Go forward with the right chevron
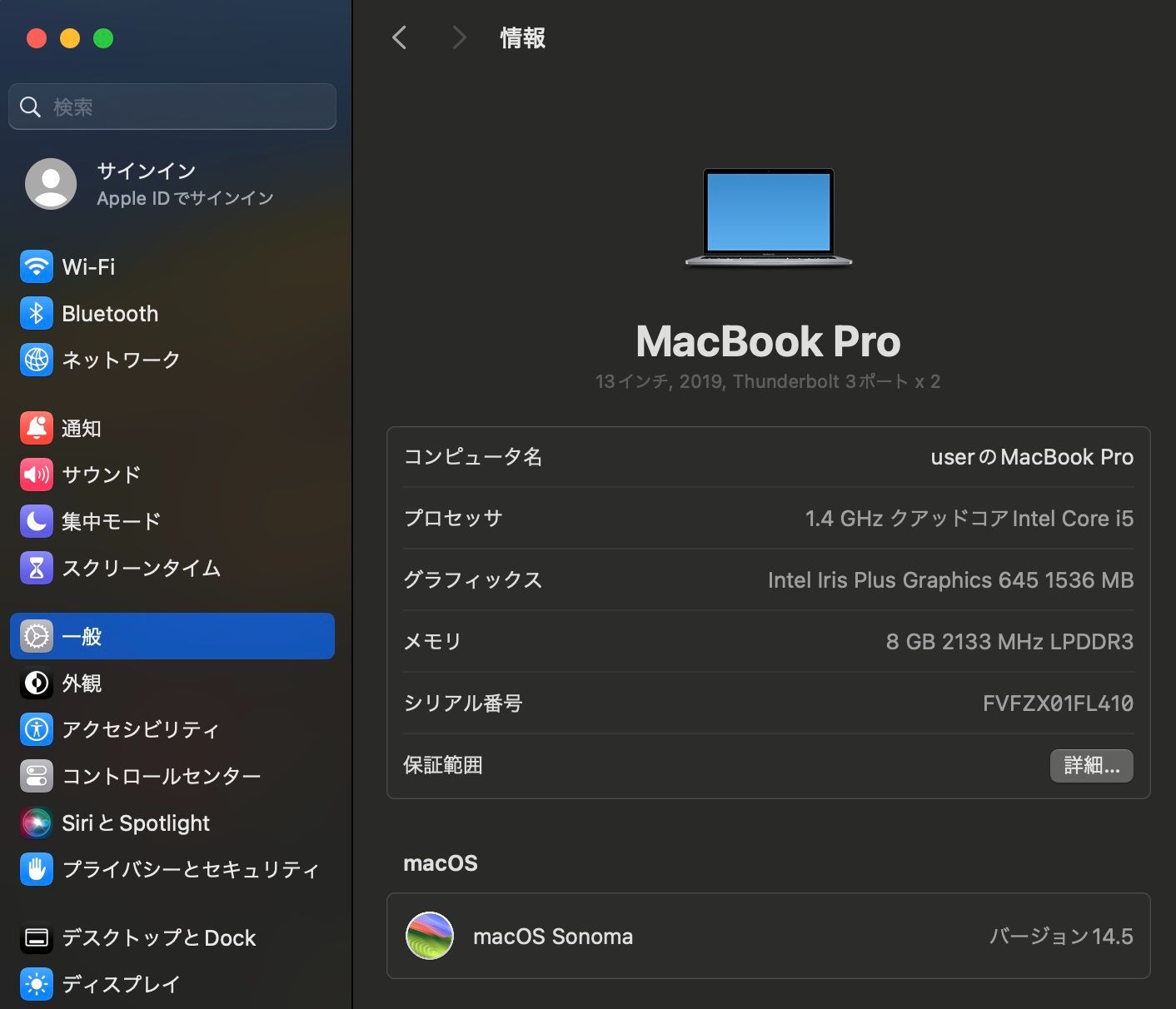The width and height of the screenshot is (1176, 1009). coord(459,37)
